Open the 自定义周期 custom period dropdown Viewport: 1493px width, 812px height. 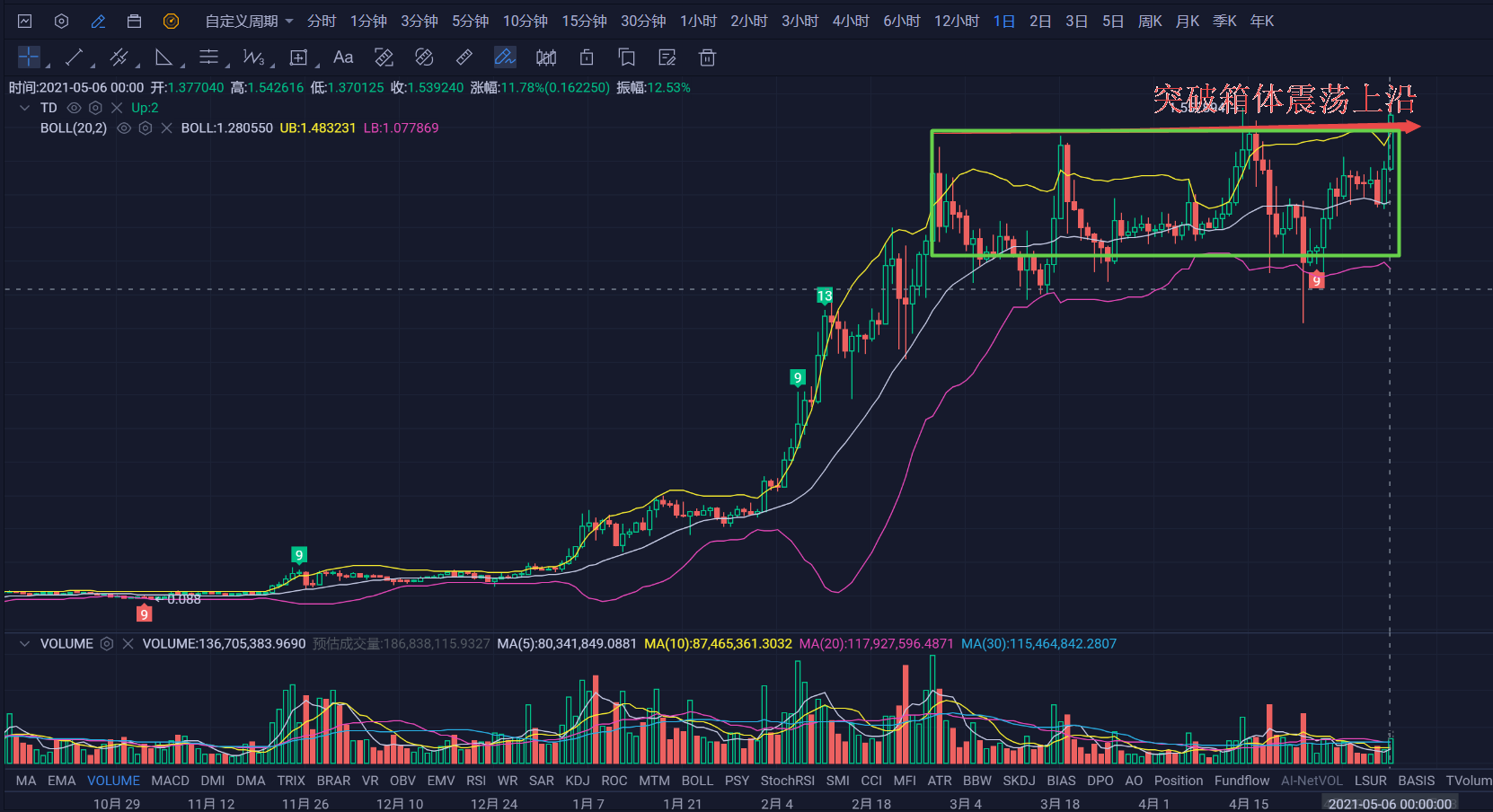pyautogui.click(x=249, y=21)
